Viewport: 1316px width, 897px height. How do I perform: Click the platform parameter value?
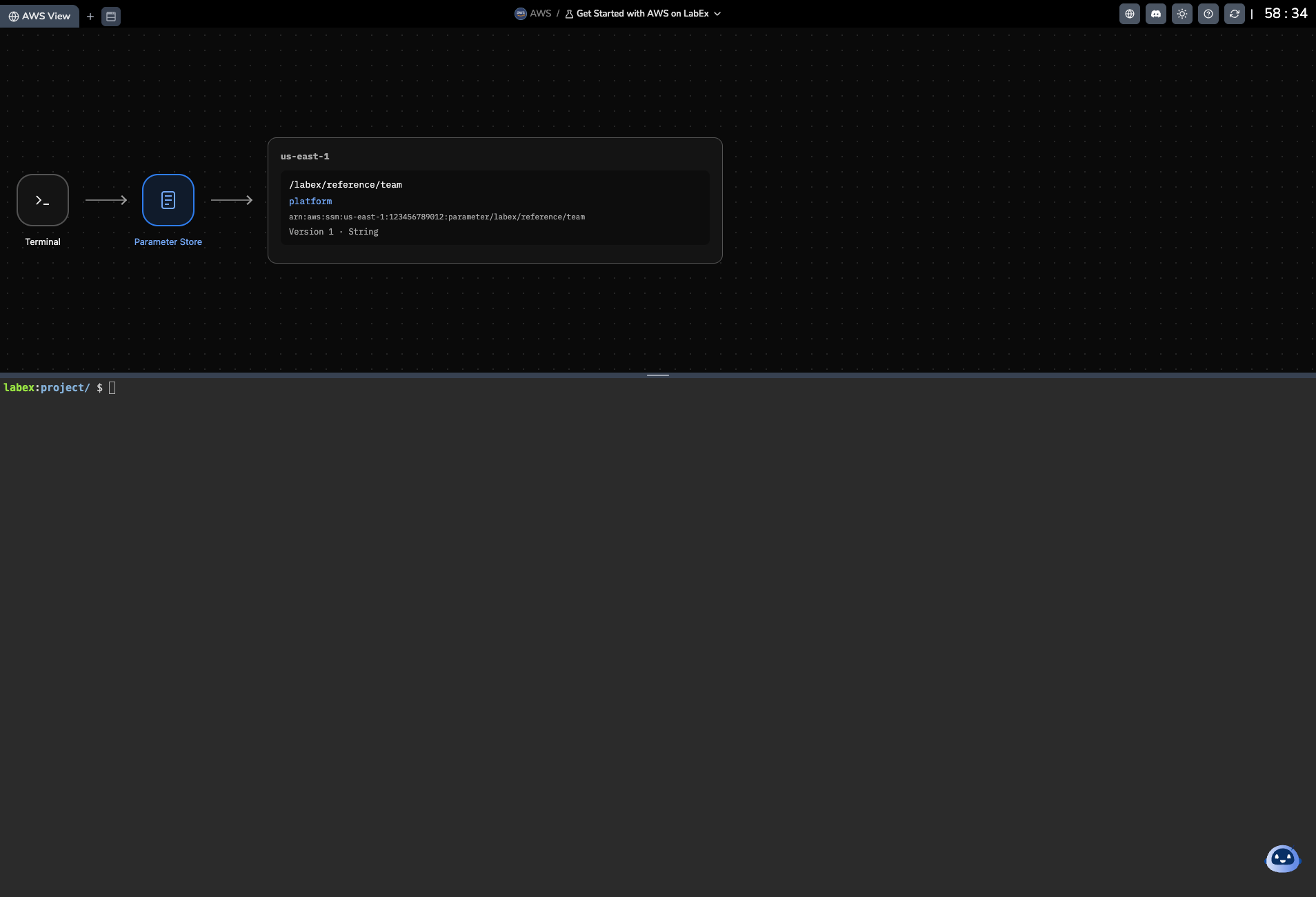coord(310,201)
